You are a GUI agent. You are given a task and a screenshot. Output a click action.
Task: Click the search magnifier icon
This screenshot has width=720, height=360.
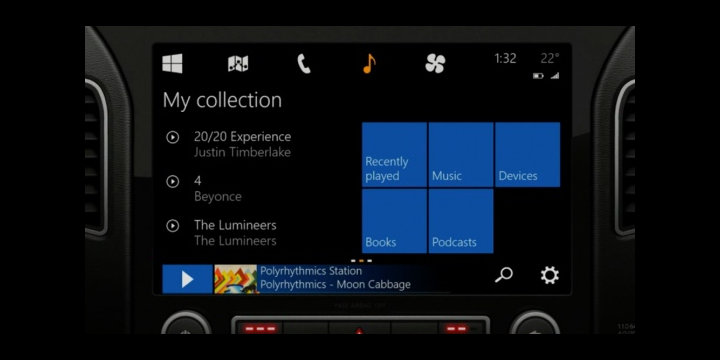[x=504, y=275]
